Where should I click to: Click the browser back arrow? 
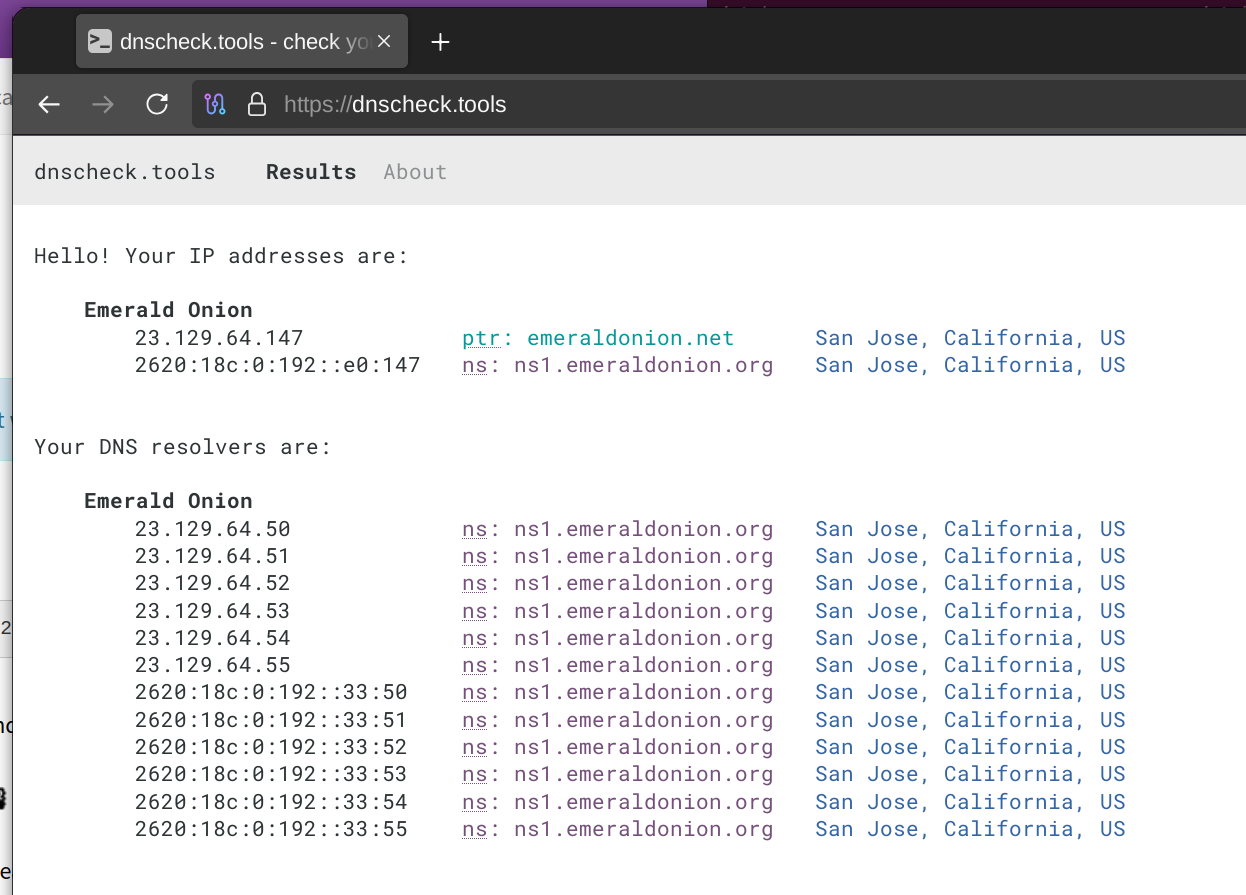[x=49, y=104]
